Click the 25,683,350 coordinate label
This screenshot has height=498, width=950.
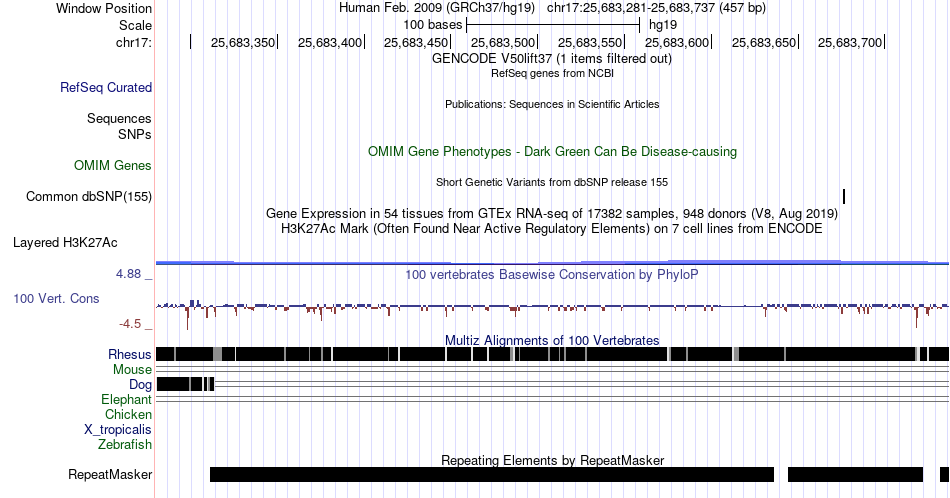242,42
